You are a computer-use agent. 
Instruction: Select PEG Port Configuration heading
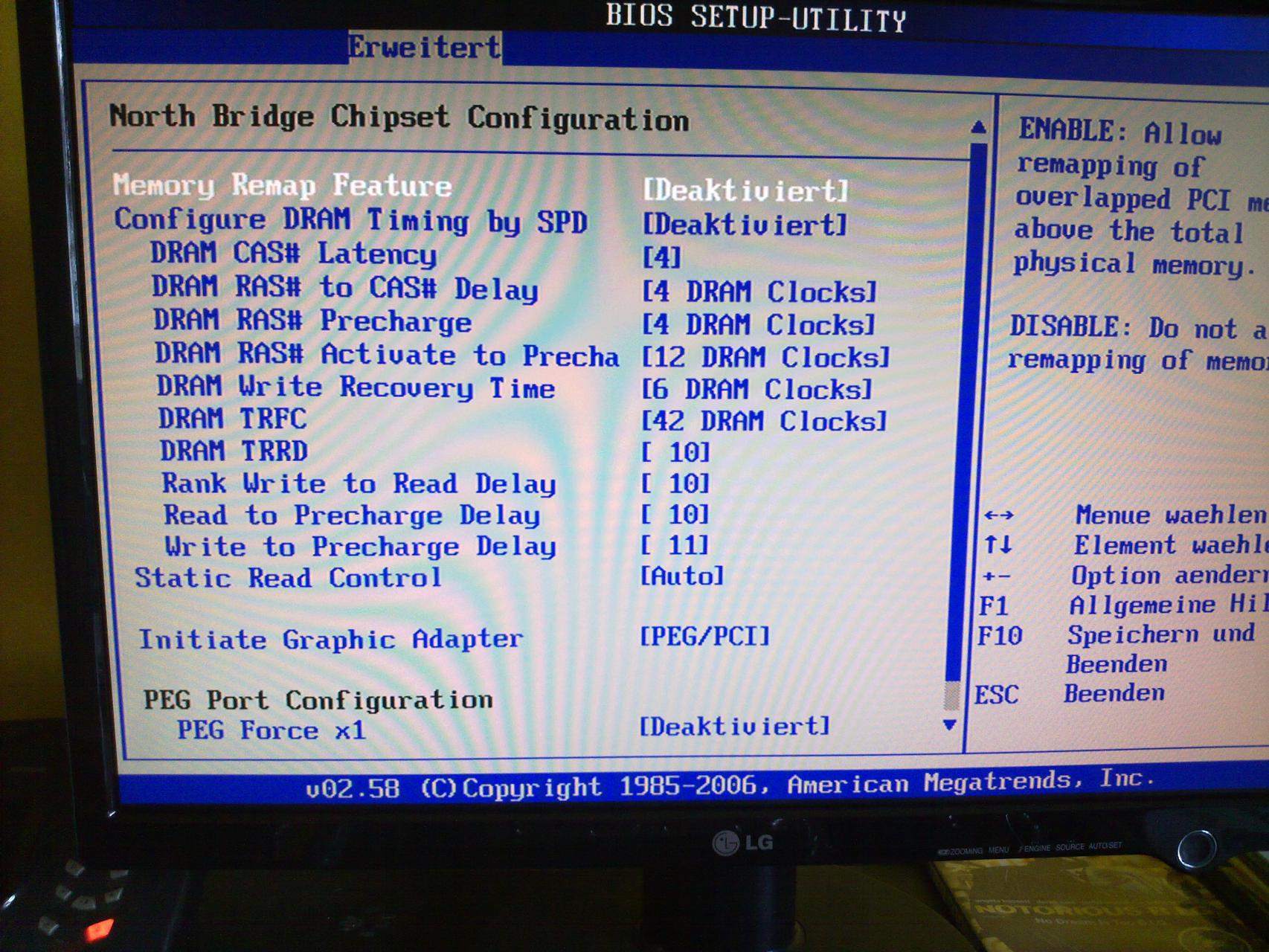click(318, 700)
